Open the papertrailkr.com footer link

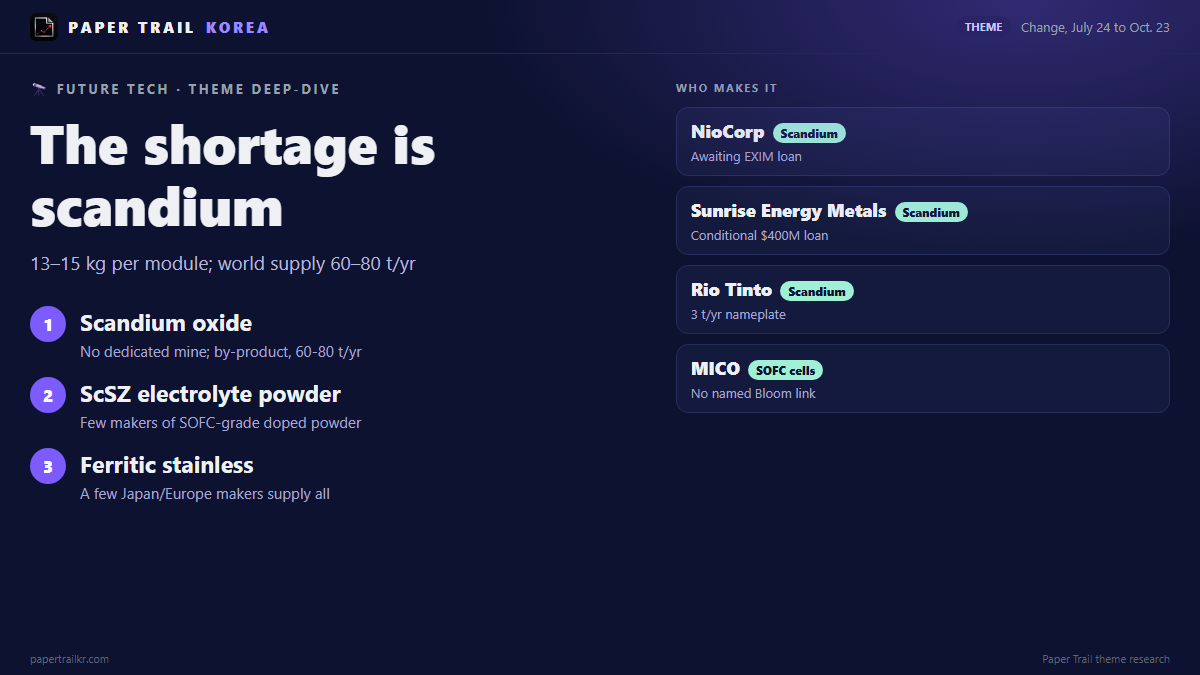pyautogui.click(x=70, y=659)
